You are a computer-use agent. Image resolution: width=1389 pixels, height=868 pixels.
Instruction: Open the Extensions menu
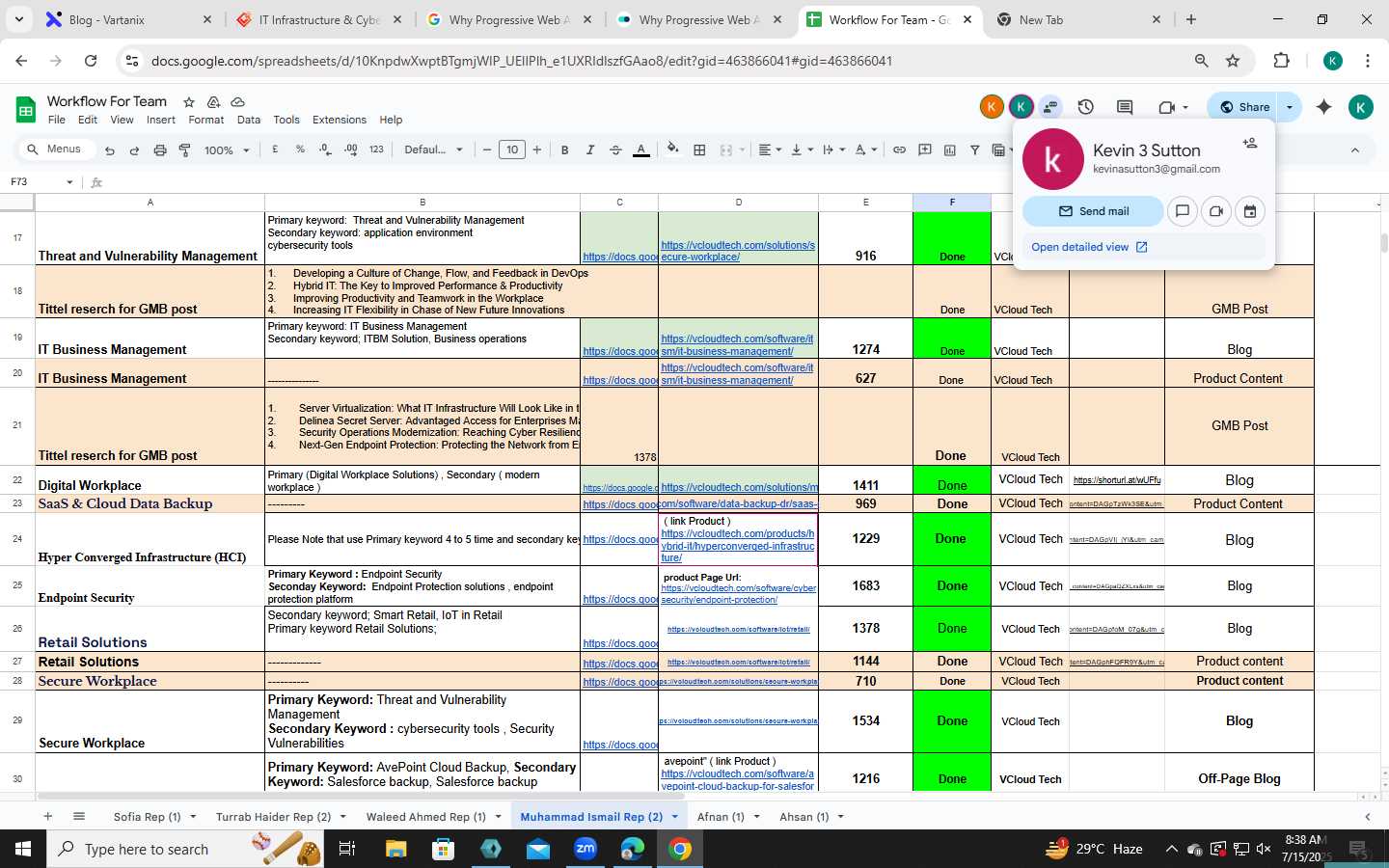340,120
